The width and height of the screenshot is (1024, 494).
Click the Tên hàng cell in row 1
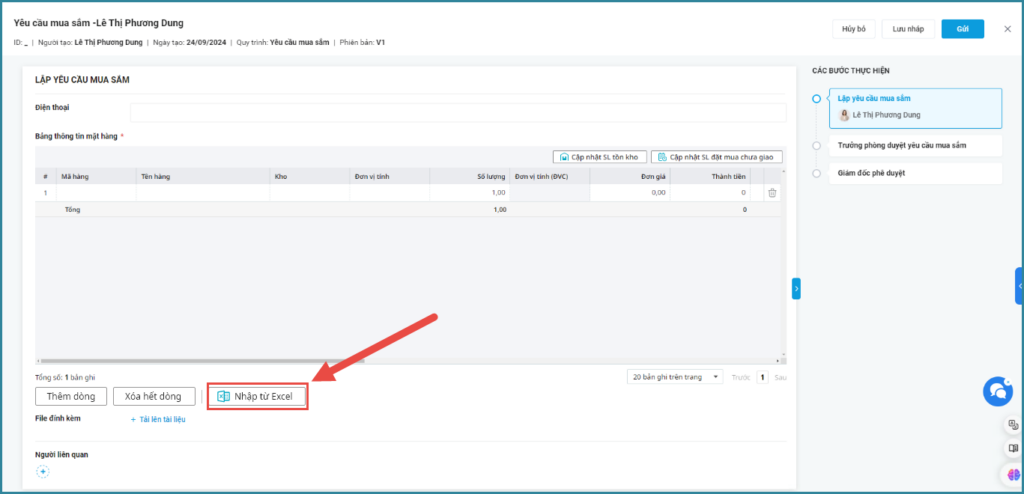point(202,193)
